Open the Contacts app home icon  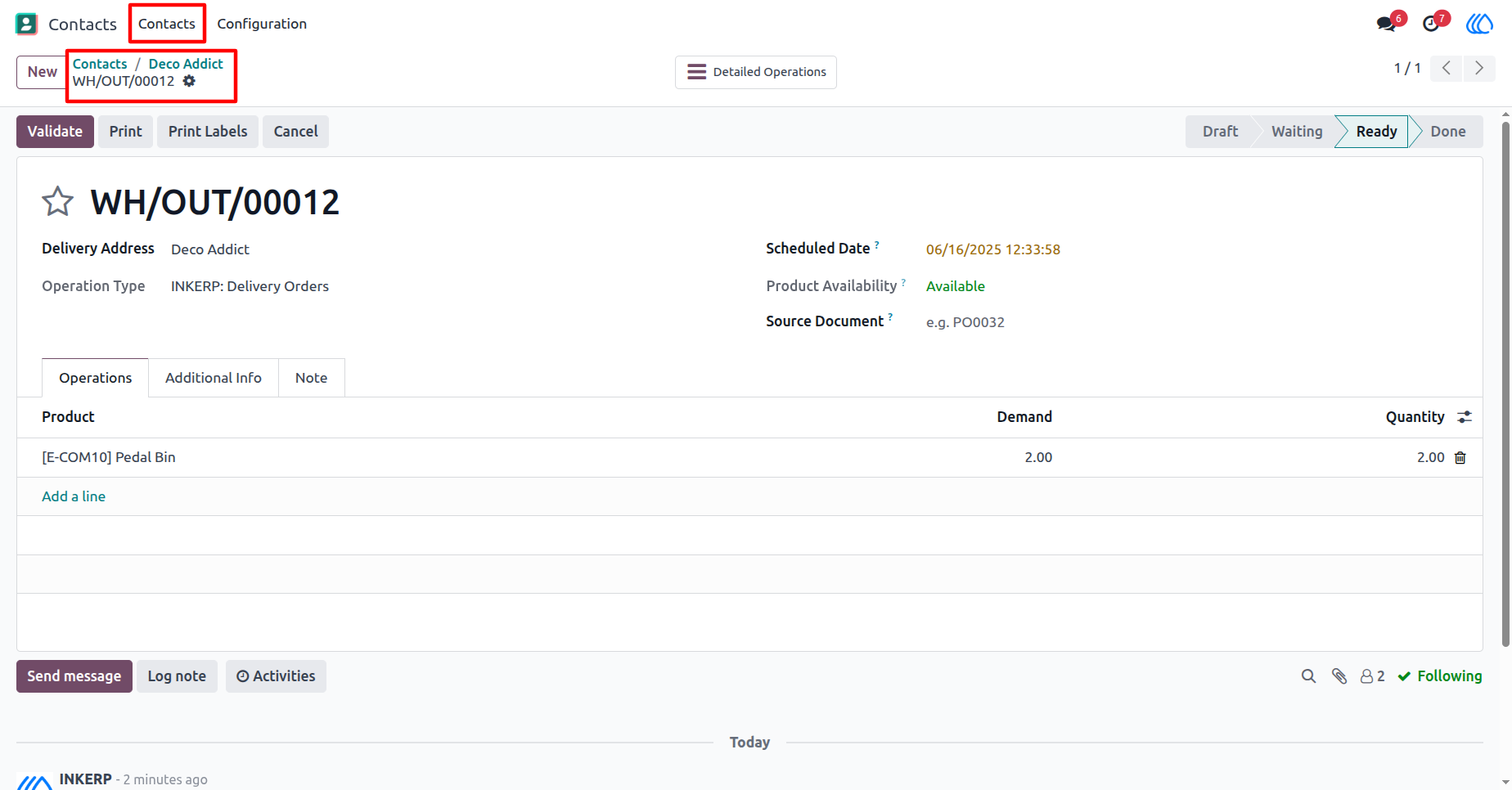click(x=26, y=24)
